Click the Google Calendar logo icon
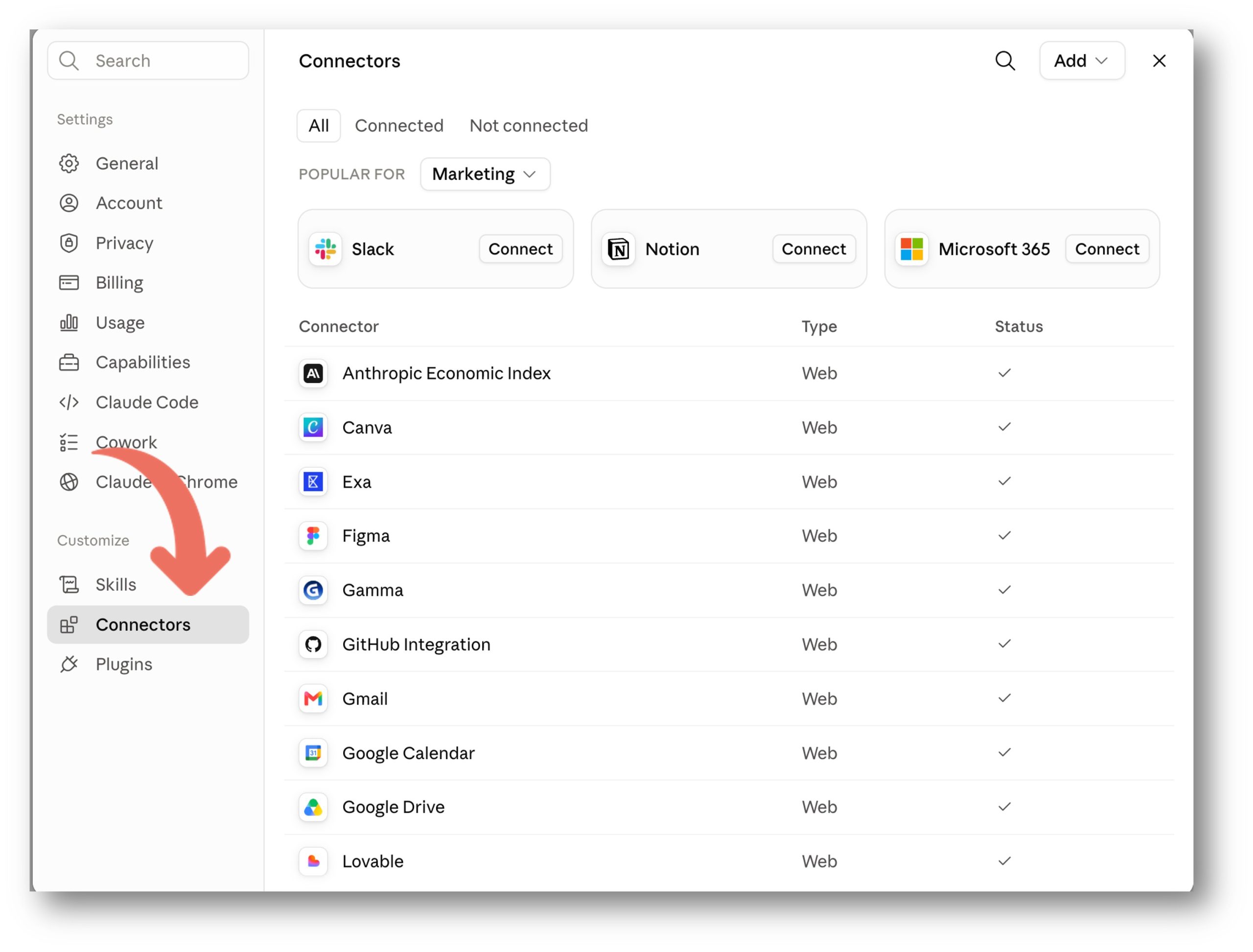Viewport: 1253px width, 952px height. (x=313, y=753)
